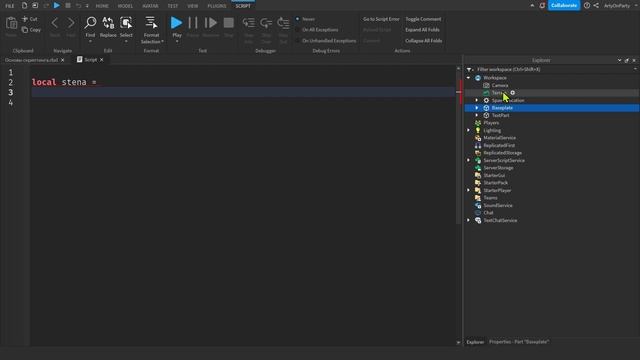The width and height of the screenshot is (640, 360).
Task: Open the Find magnifier tool
Action: click(90, 23)
